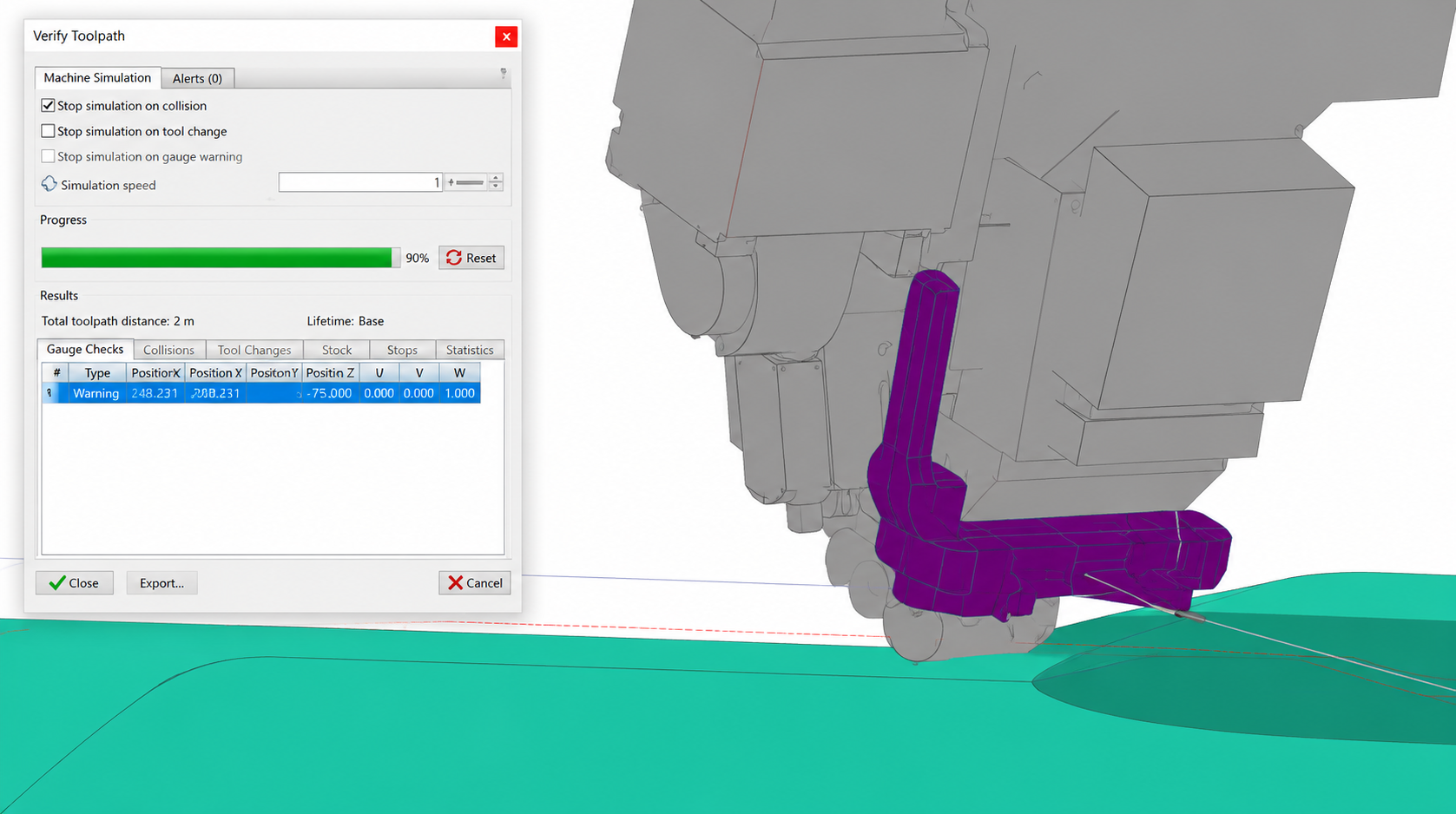Click the -75.000 Position Z cell

(330, 393)
